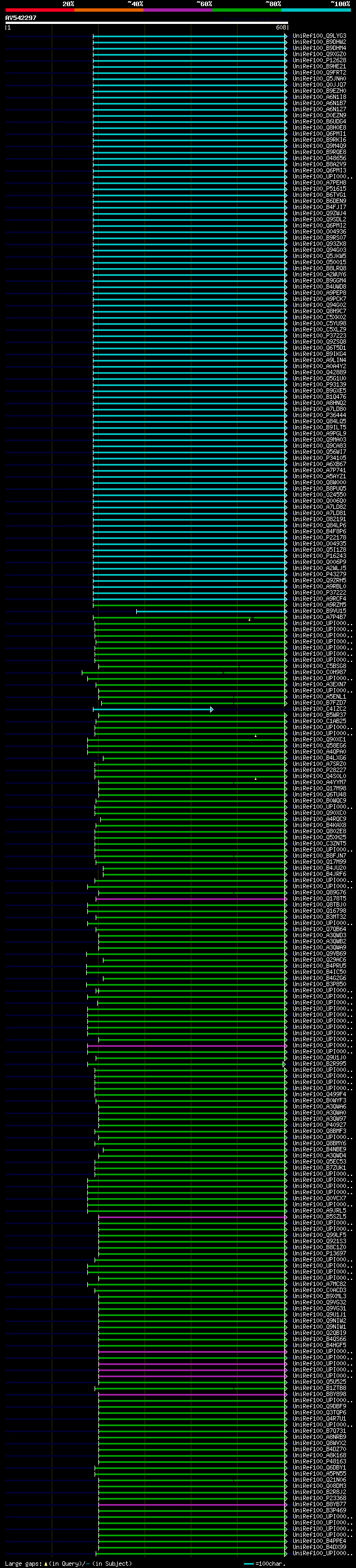
Task: Select the UniRef100_A9RCF4 label
Action: [319, 598]
